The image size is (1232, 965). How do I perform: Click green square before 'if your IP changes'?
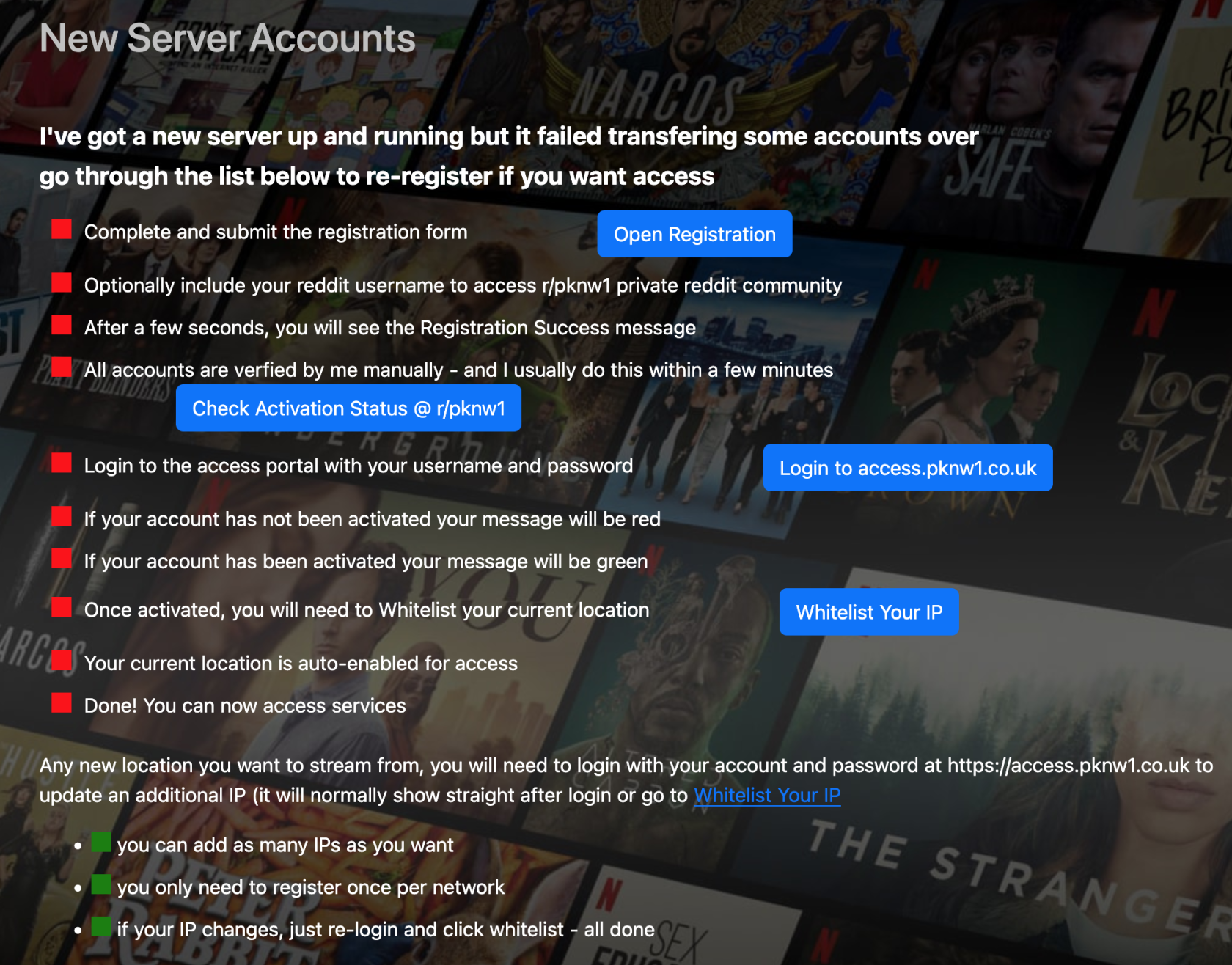[x=101, y=927]
